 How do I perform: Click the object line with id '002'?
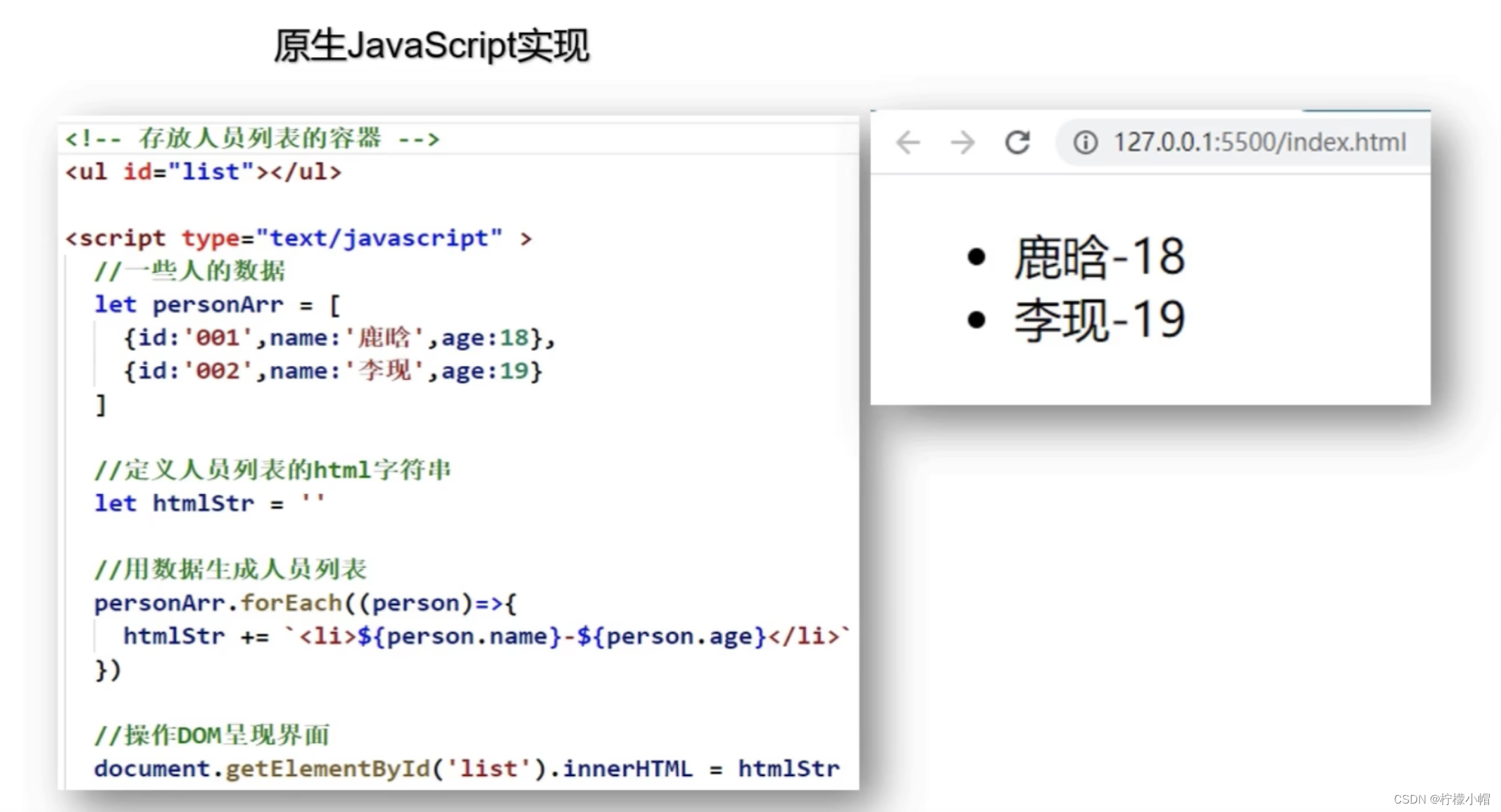click(333, 371)
